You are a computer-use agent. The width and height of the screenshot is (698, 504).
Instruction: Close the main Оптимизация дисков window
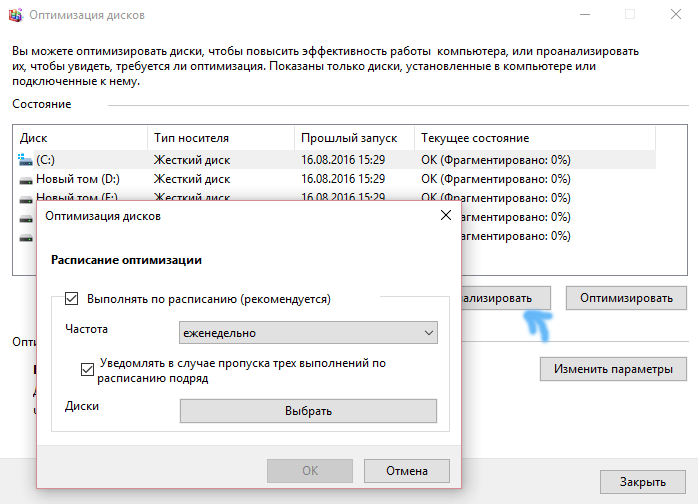676,15
